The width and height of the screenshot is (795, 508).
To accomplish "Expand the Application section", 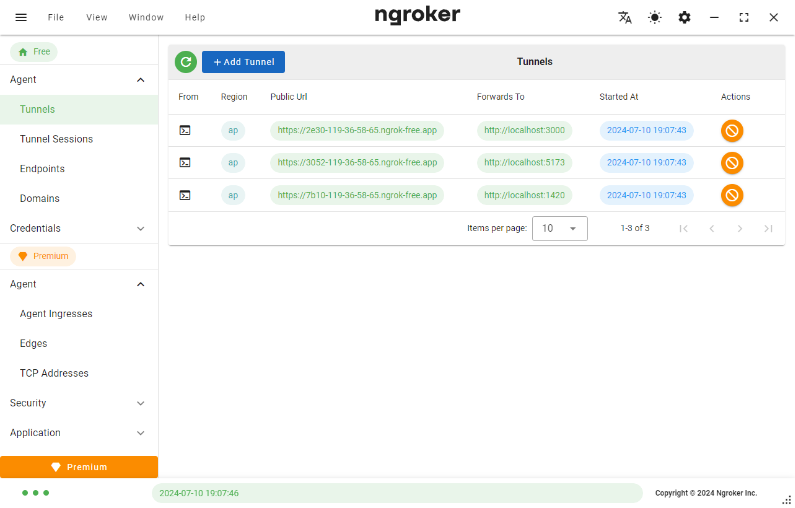I will point(78,433).
